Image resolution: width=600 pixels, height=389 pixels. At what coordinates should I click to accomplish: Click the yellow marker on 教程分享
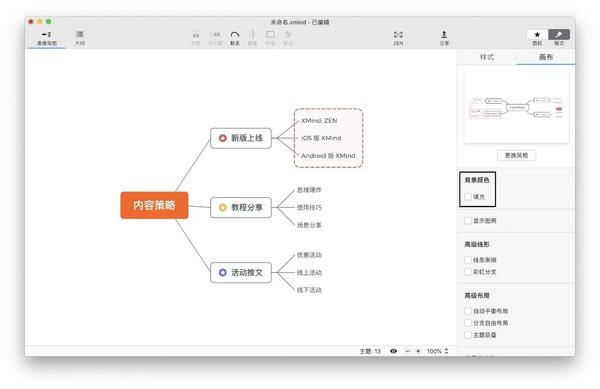point(222,207)
